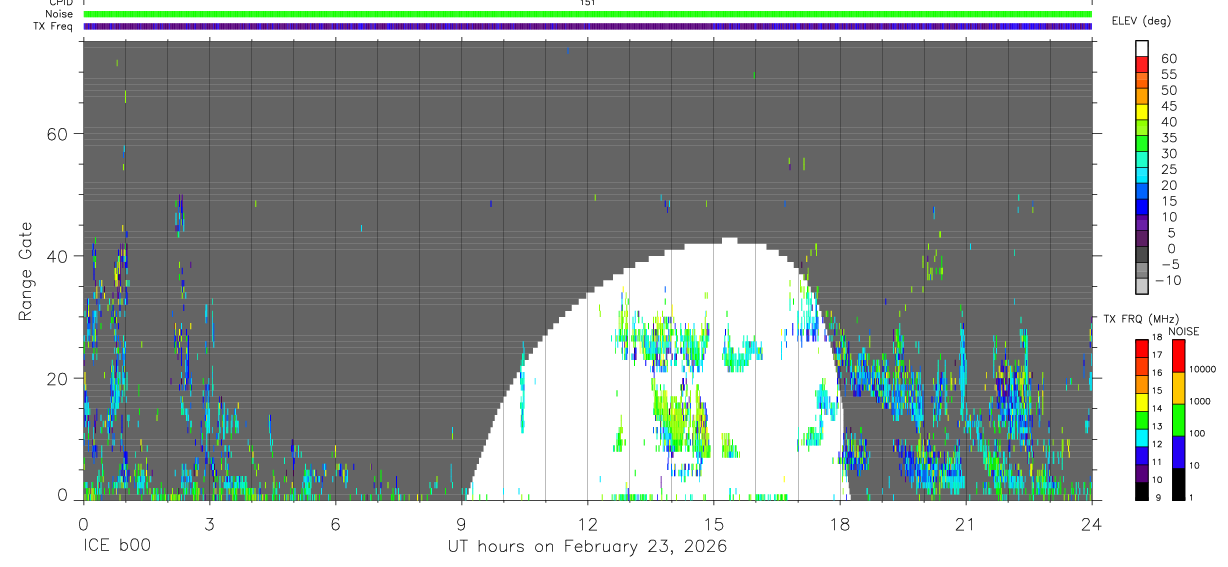Image resolution: width=1228 pixels, height=567 pixels.
Task: Click the orange swatch in NOISE color bar
Action: pos(1178,387)
